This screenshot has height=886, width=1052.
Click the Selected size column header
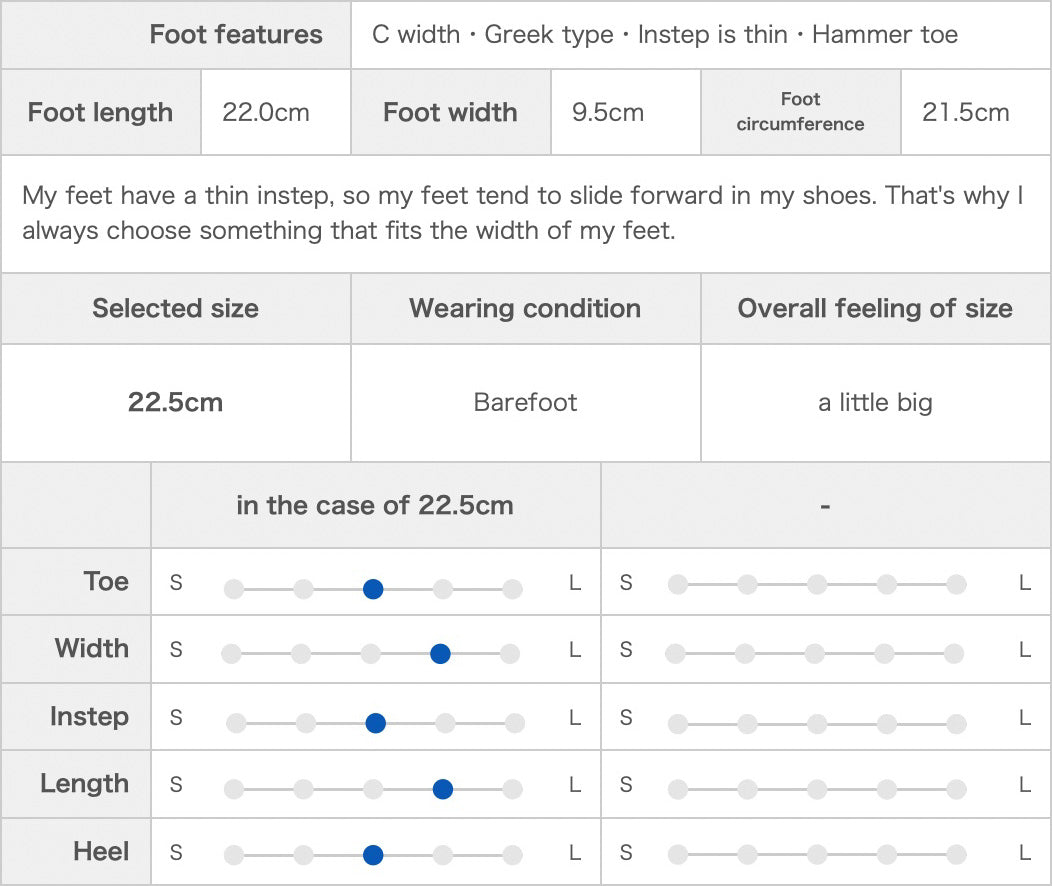tap(176, 309)
